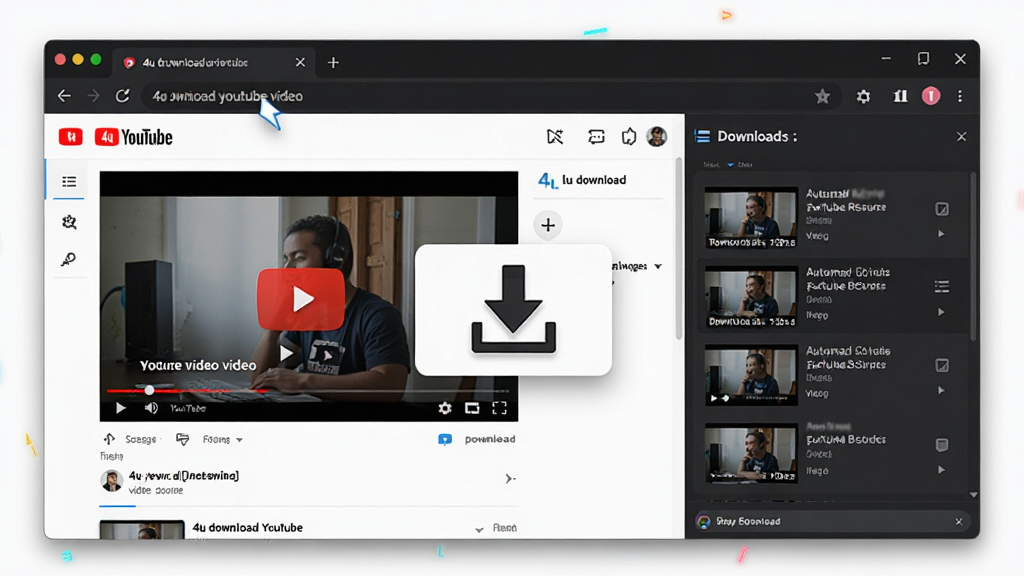Click the macOS green zoom dot
This screenshot has height=576, width=1024.
point(96,59)
